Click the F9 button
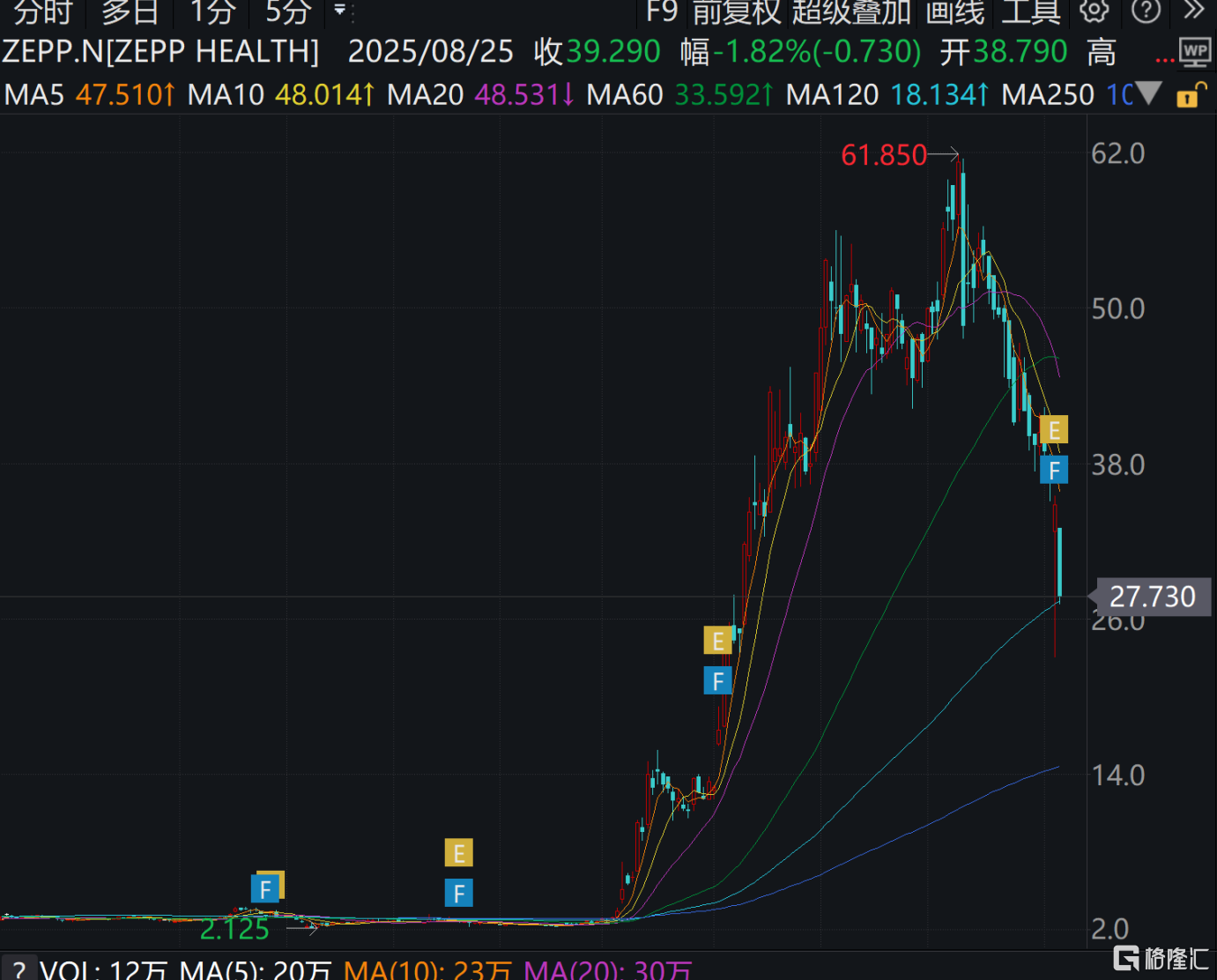 tap(661, 11)
